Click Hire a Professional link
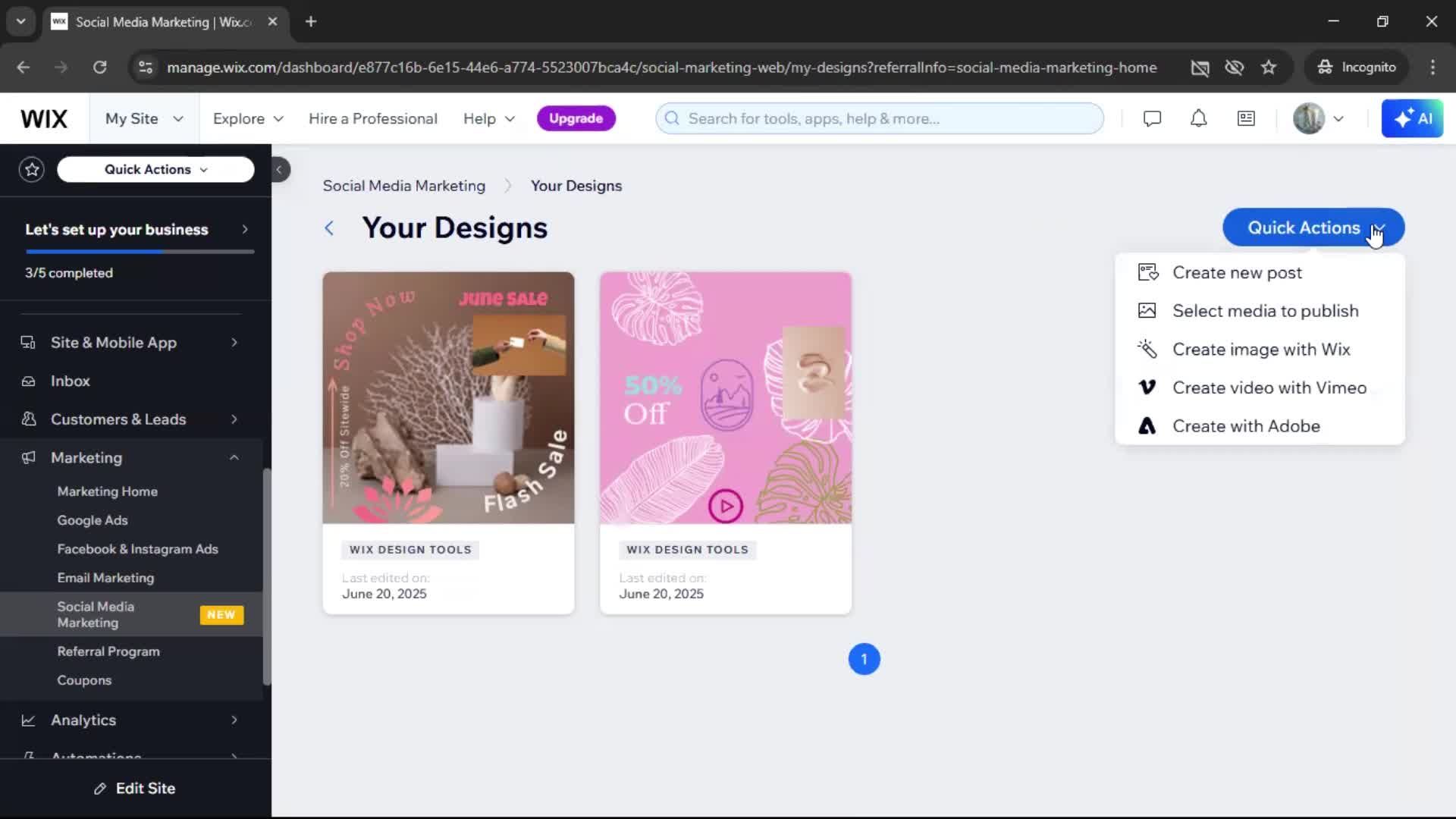1456x819 pixels. (372, 119)
